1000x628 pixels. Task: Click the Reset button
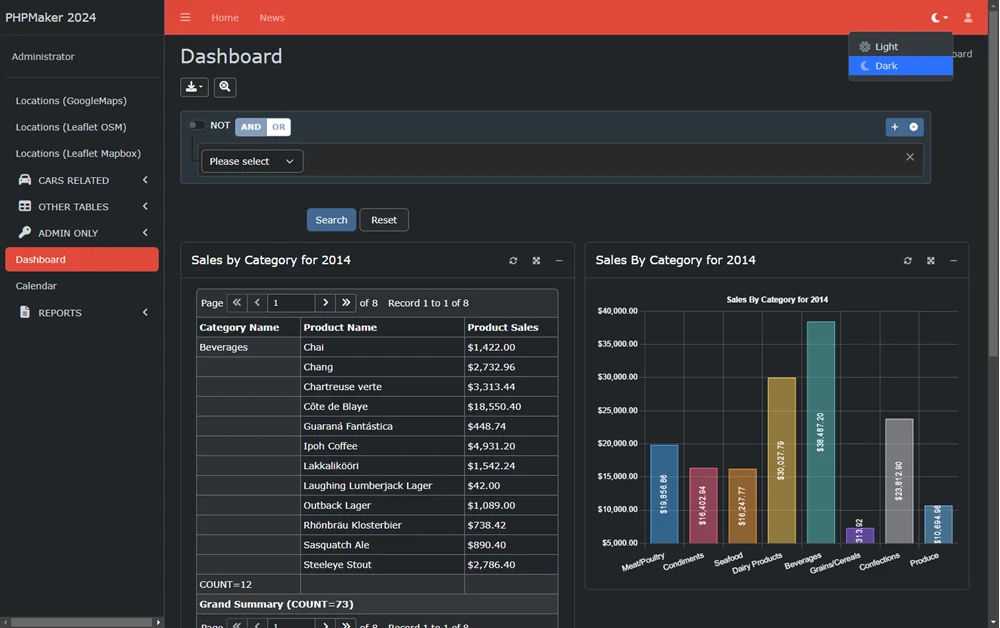384,220
